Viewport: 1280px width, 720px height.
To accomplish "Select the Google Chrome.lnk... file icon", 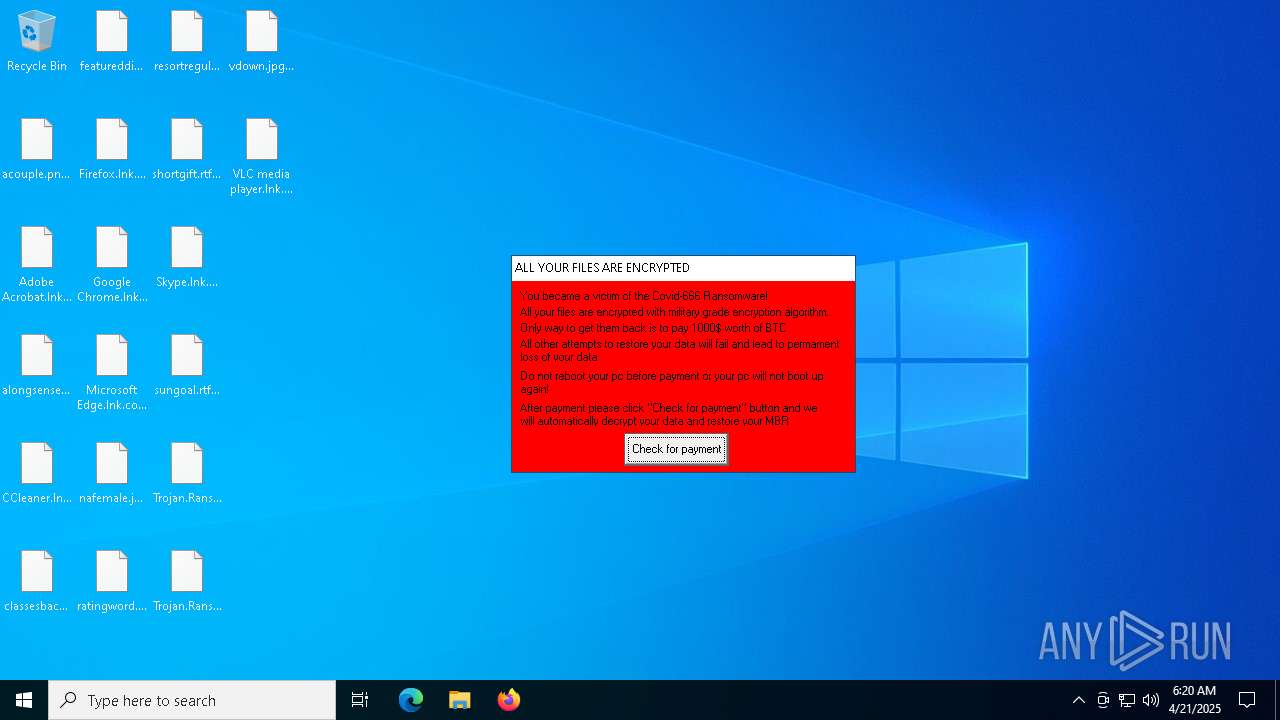I will pos(112,265).
